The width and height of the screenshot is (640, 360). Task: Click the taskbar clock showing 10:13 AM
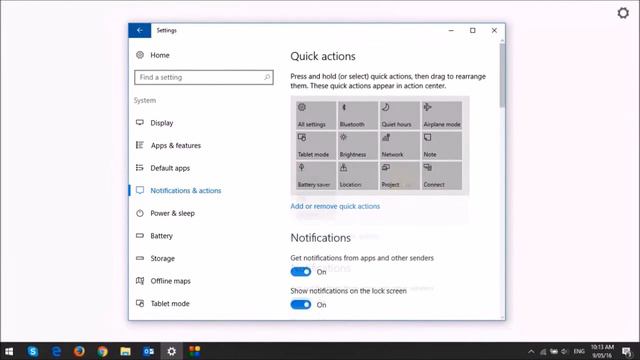(x=602, y=351)
